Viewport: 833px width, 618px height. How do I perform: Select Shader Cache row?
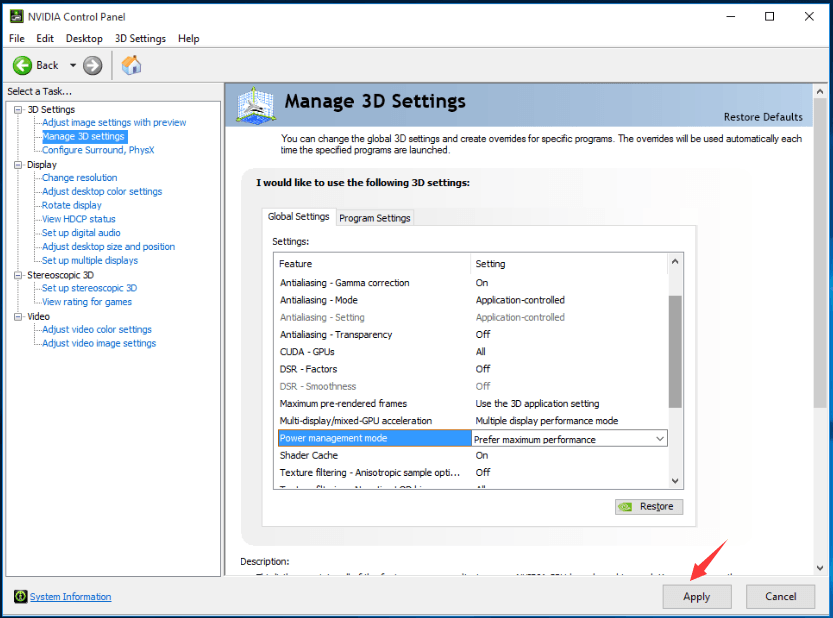pos(472,455)
